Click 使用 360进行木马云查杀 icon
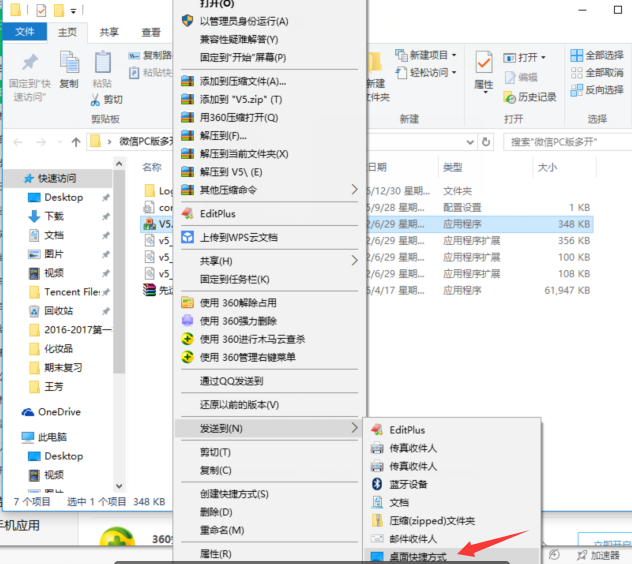 pos(187,339)
